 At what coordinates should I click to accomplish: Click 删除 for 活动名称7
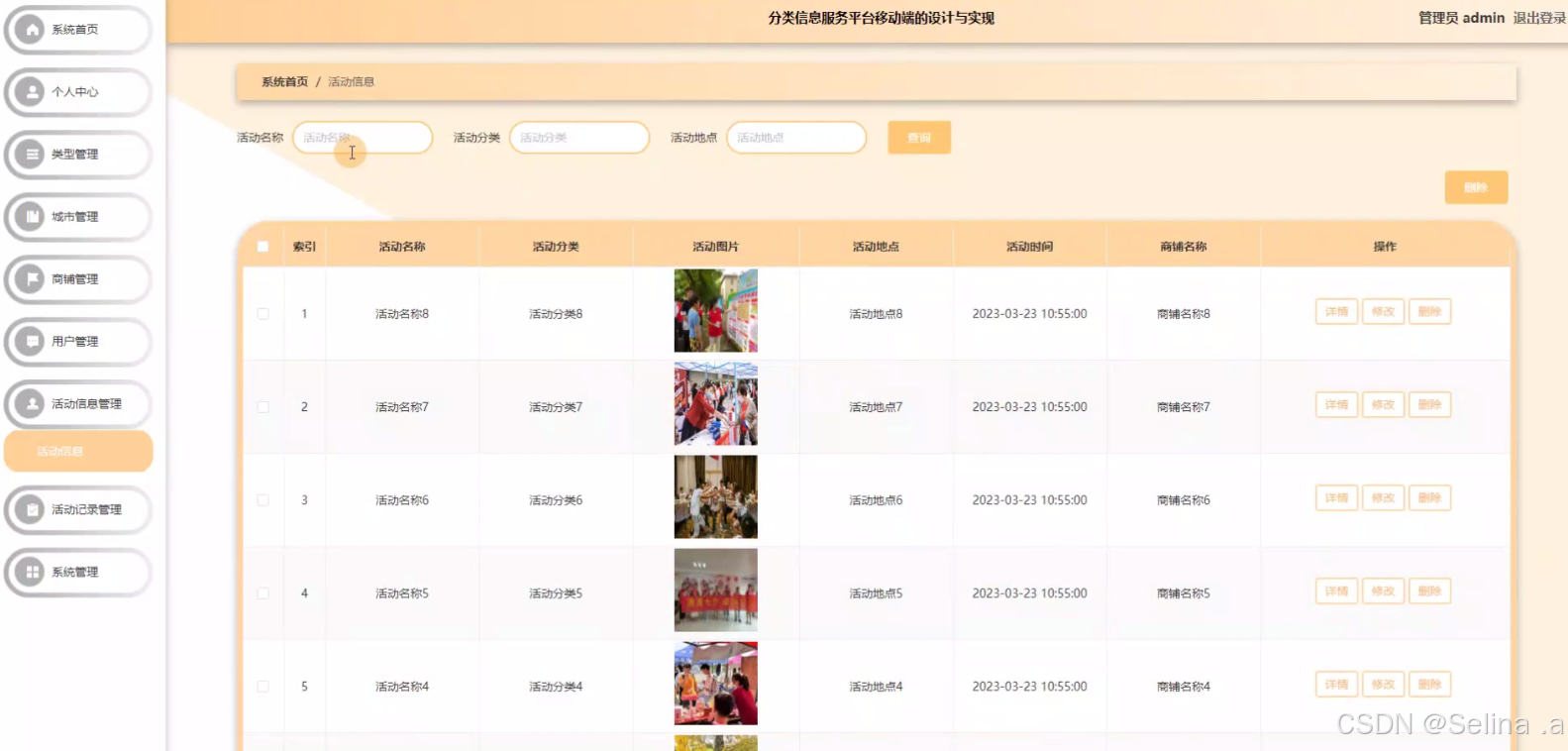[x=1429, y=405]
